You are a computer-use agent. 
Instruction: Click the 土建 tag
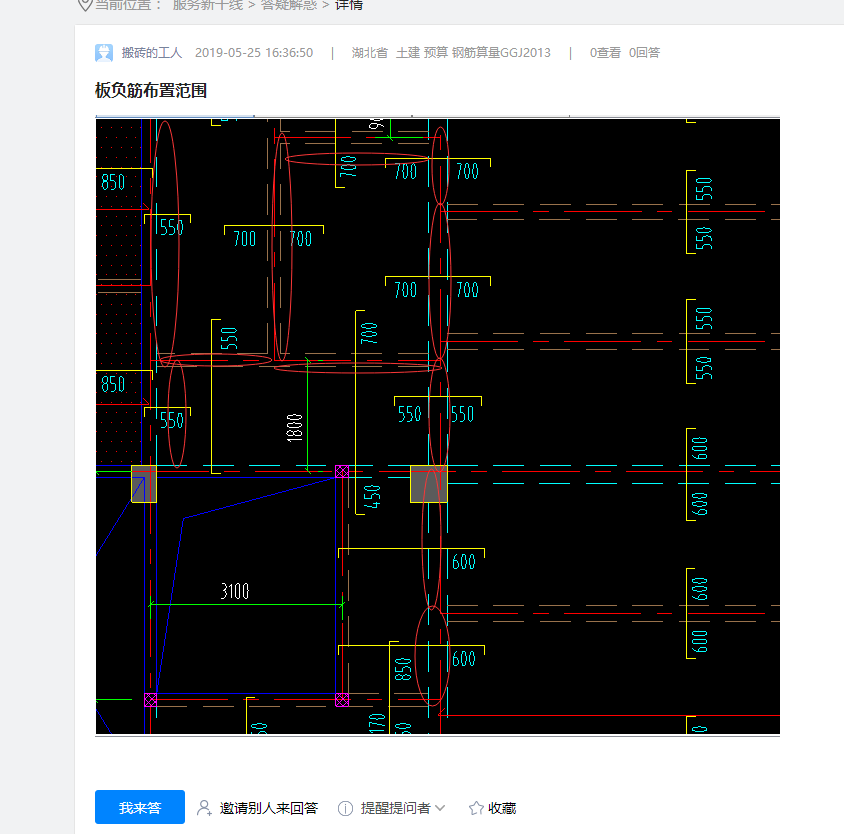408,53
